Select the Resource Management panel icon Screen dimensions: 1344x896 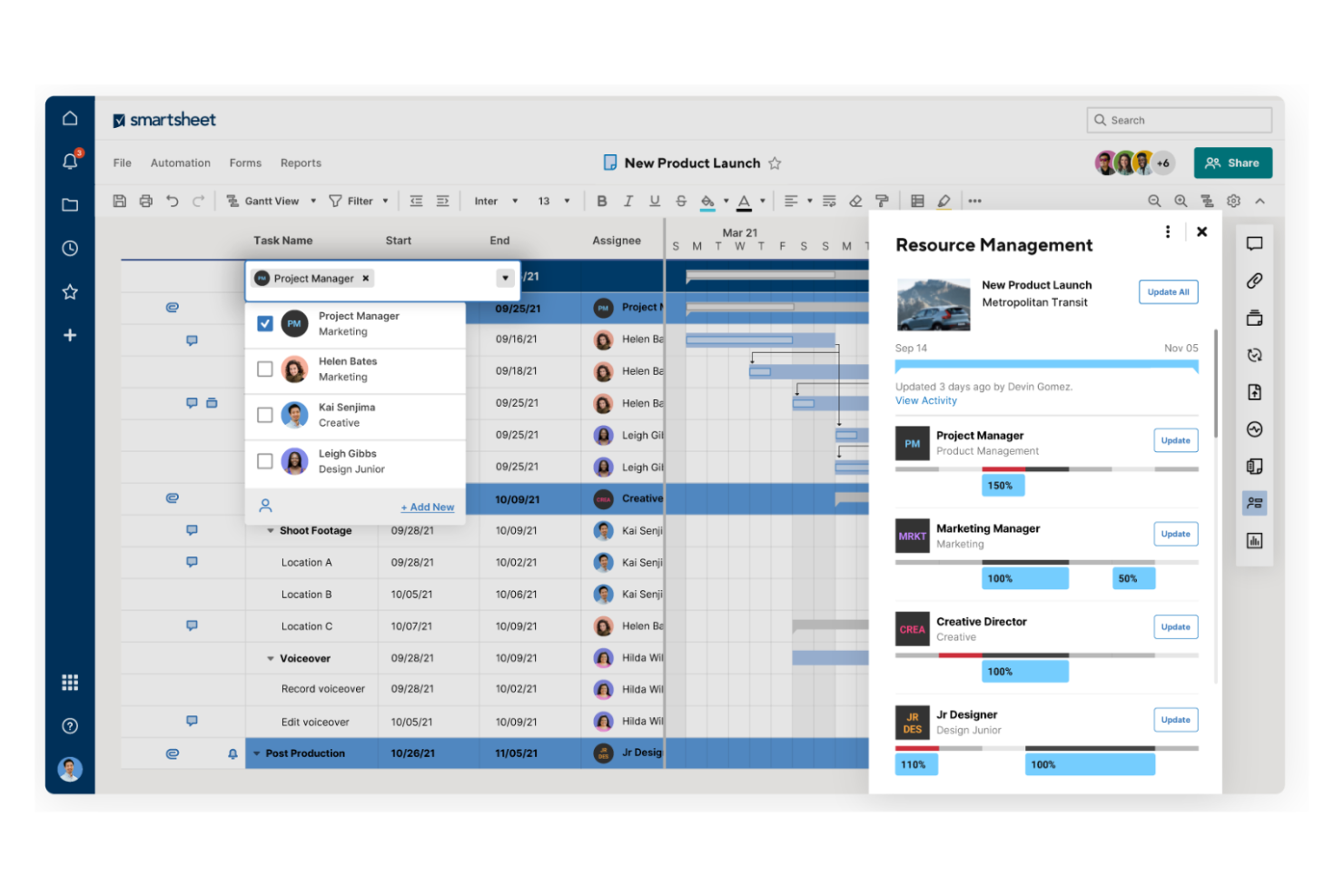(1254, 502)
